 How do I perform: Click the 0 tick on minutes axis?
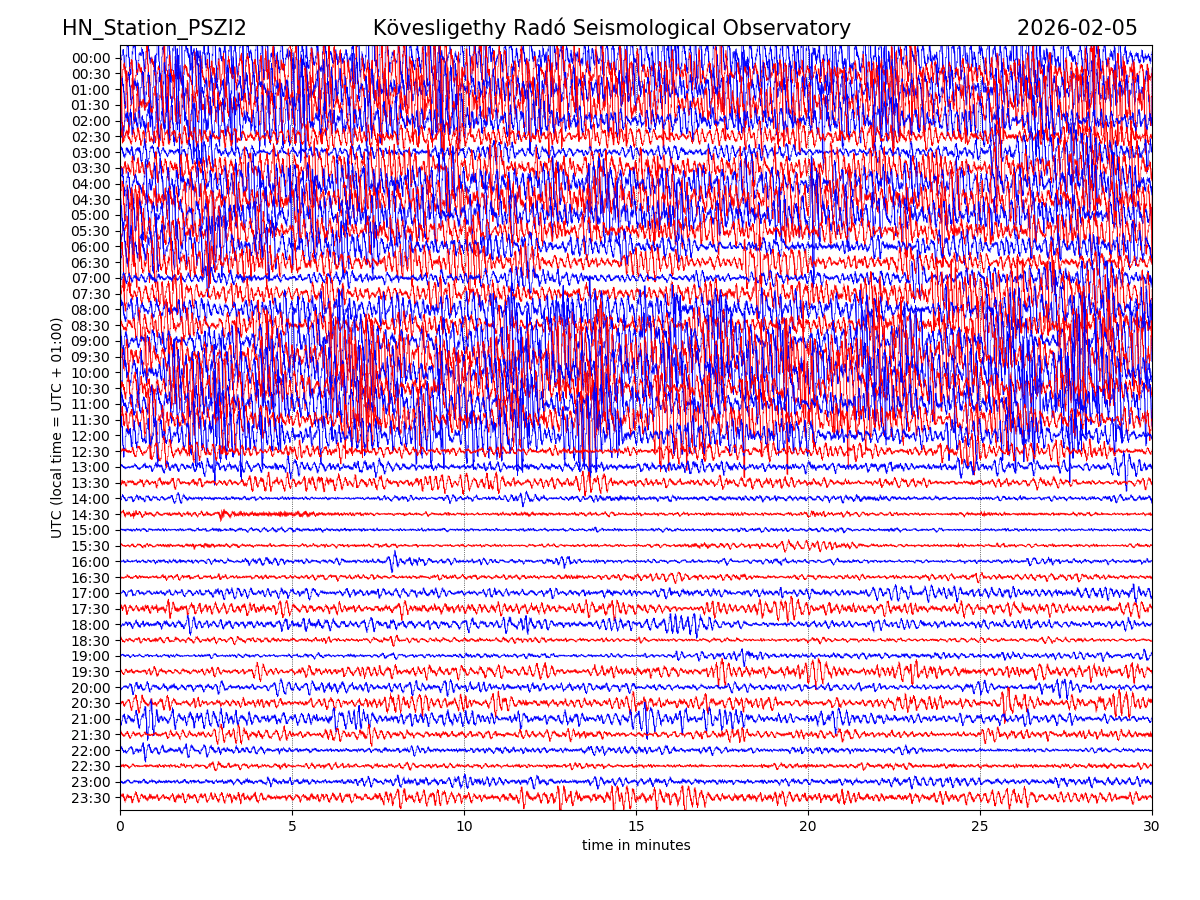coord(120,826)
